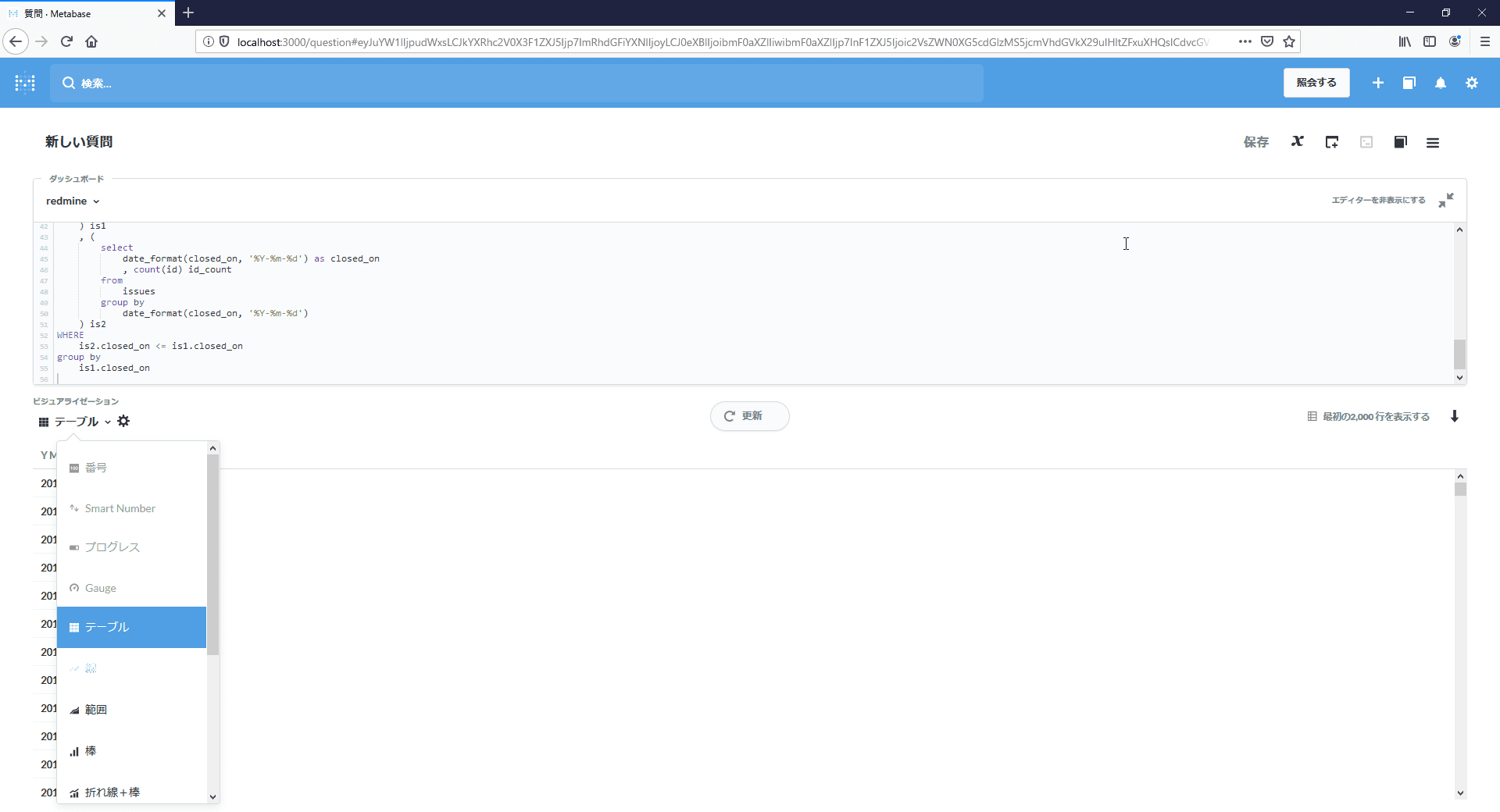The image size is (1500, 812).
Task: Click the browser home button
Action: coord(91,41)
